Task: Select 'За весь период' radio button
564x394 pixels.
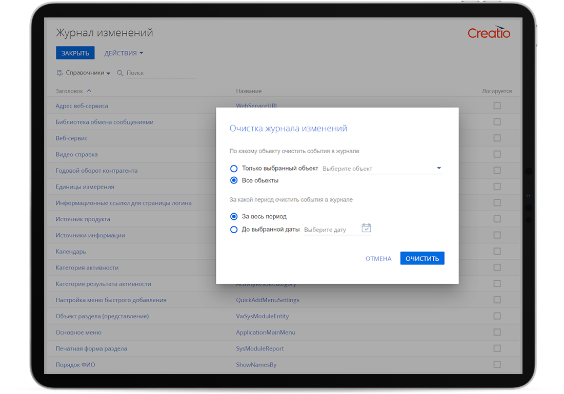Action: point(234,216)
